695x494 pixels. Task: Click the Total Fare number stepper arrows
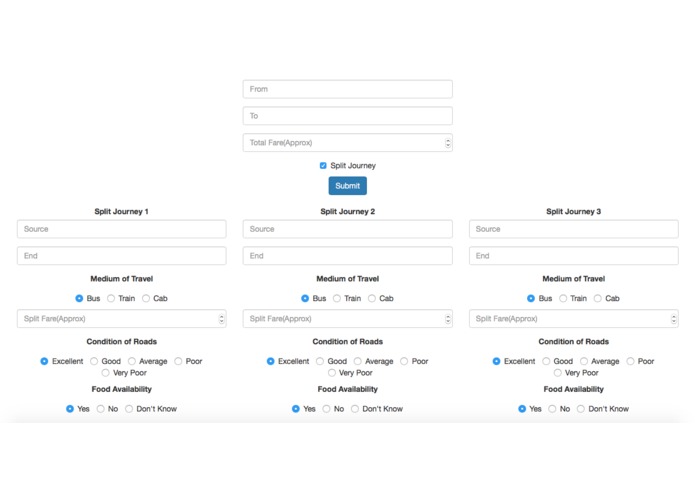click(448, 143)
